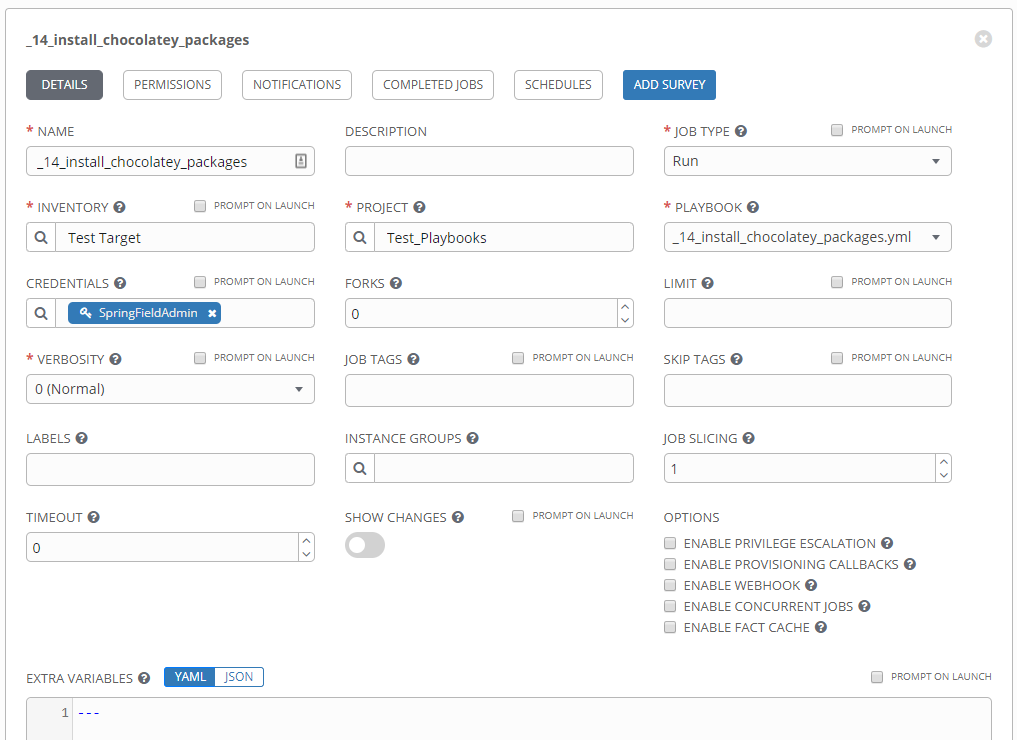This screenshot has width=1017, height=740.
Task: Check Limit prompt on launch
Action: point(837,281)
